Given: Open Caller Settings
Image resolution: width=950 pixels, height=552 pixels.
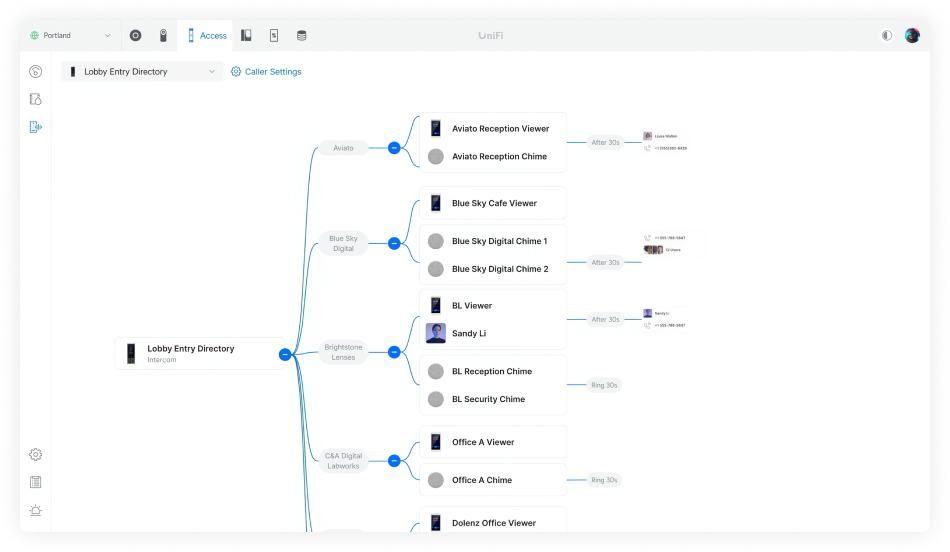Looking at the screenshot, I should tap(266, 72).
